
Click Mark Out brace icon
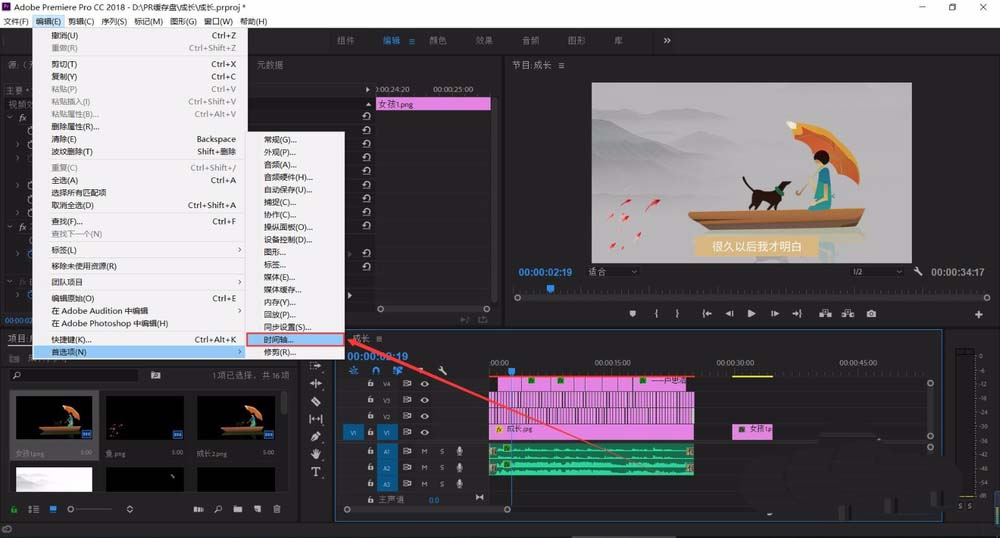pos(677,314)
